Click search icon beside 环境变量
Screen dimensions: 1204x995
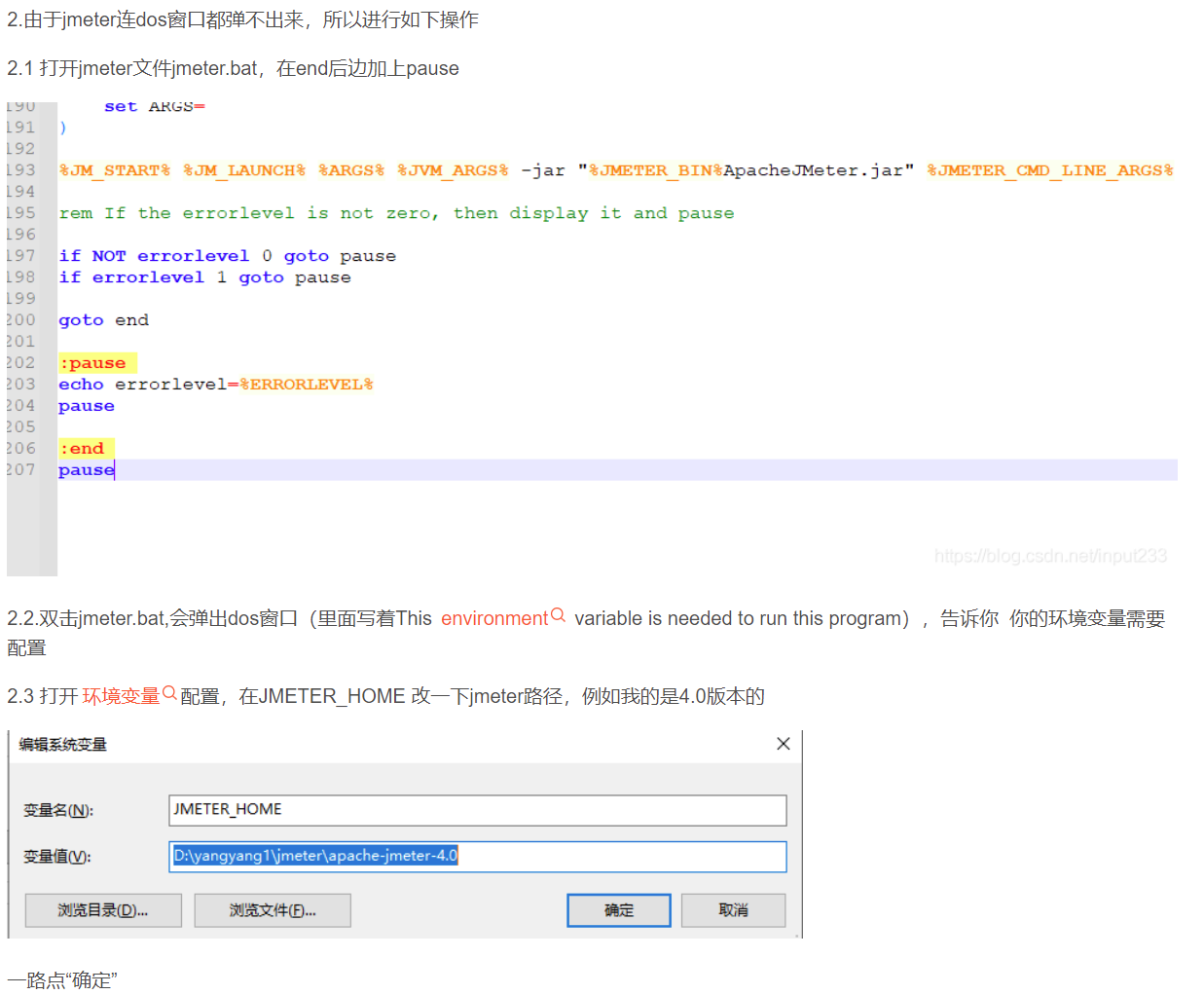(x=169, y=693)
